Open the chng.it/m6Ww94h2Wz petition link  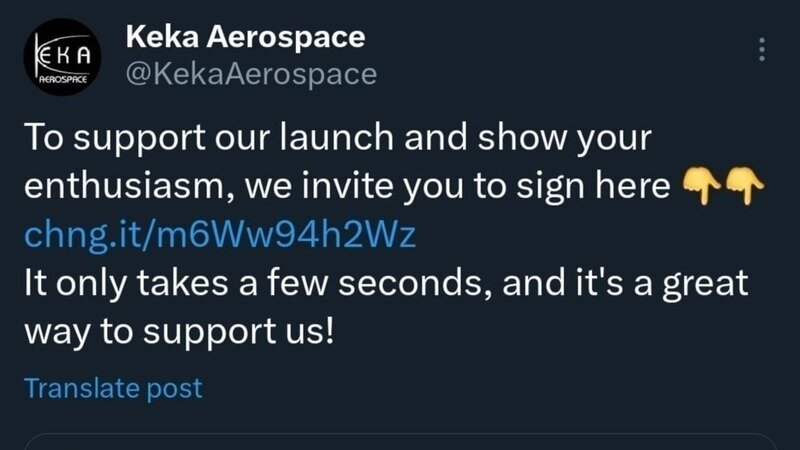coord(219,235)
